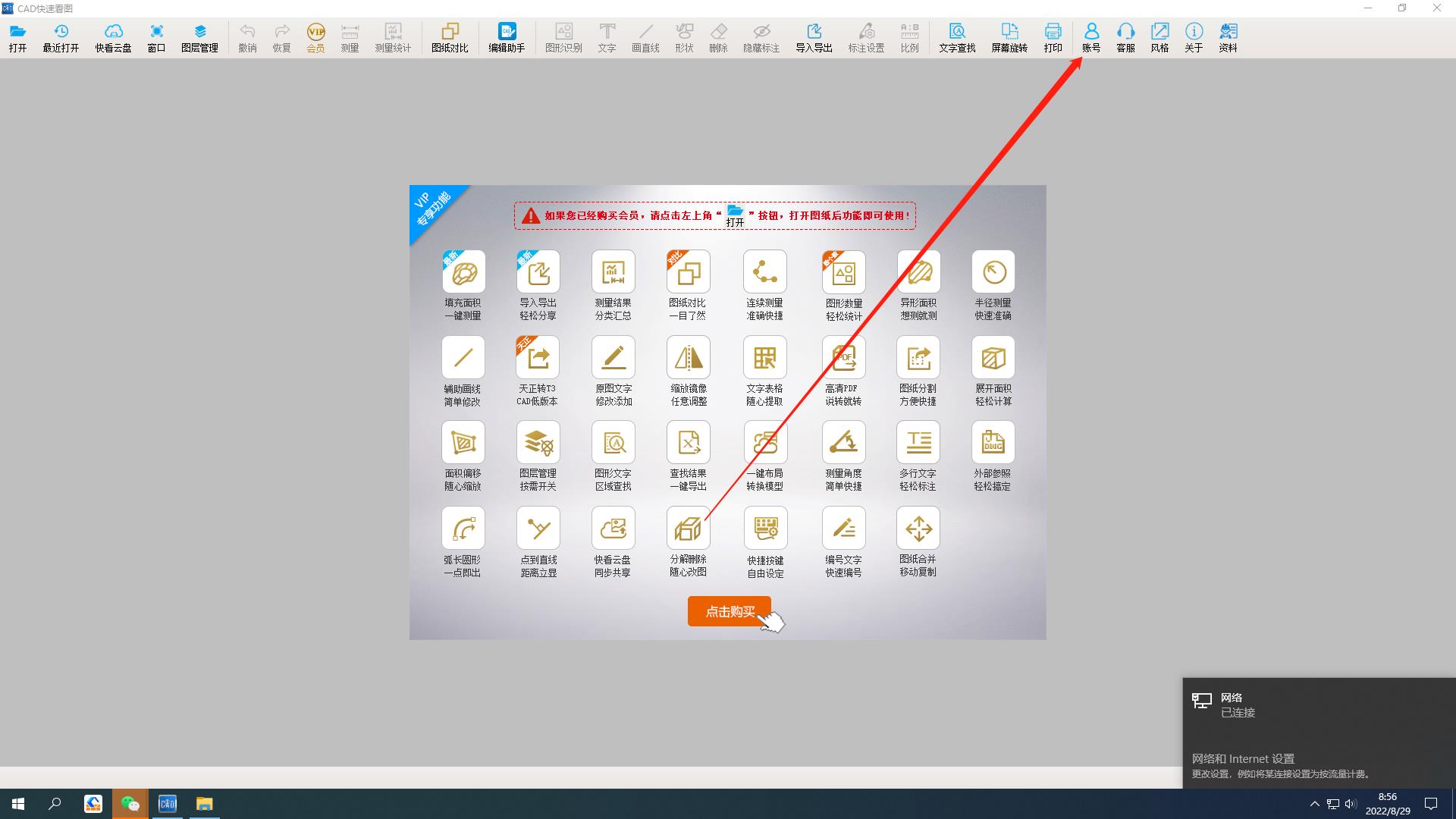Viewport: 1456px width, 819px height.
Task: Click 网络和 Internet 设置 link
Action: [x=1243, y=758]
